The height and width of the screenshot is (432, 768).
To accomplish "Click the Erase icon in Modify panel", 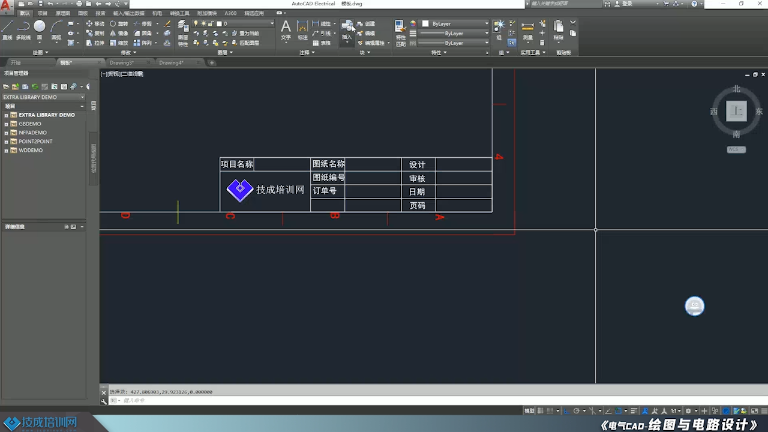I will [167, 24].
